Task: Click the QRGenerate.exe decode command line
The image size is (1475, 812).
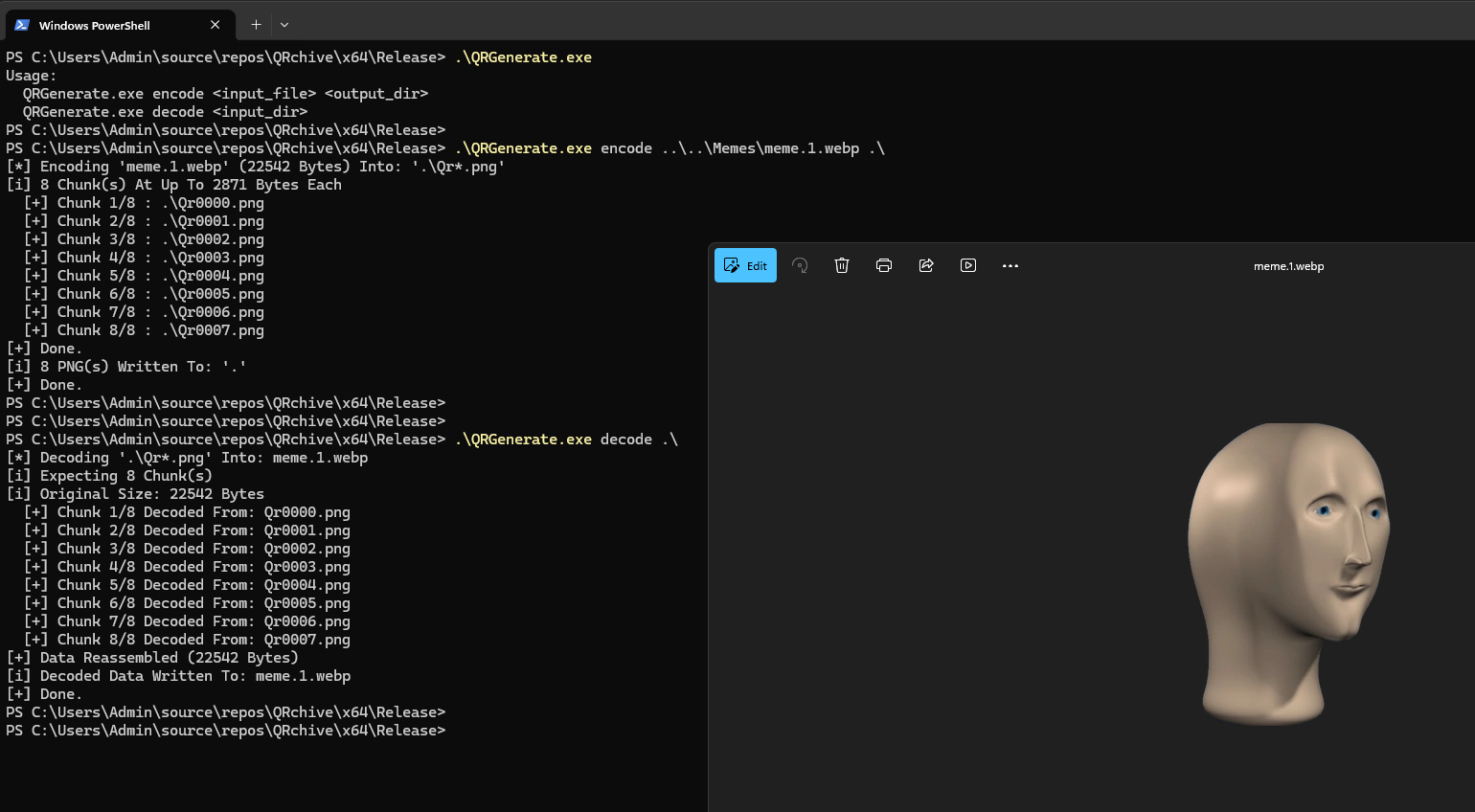Action: (565, 440)
